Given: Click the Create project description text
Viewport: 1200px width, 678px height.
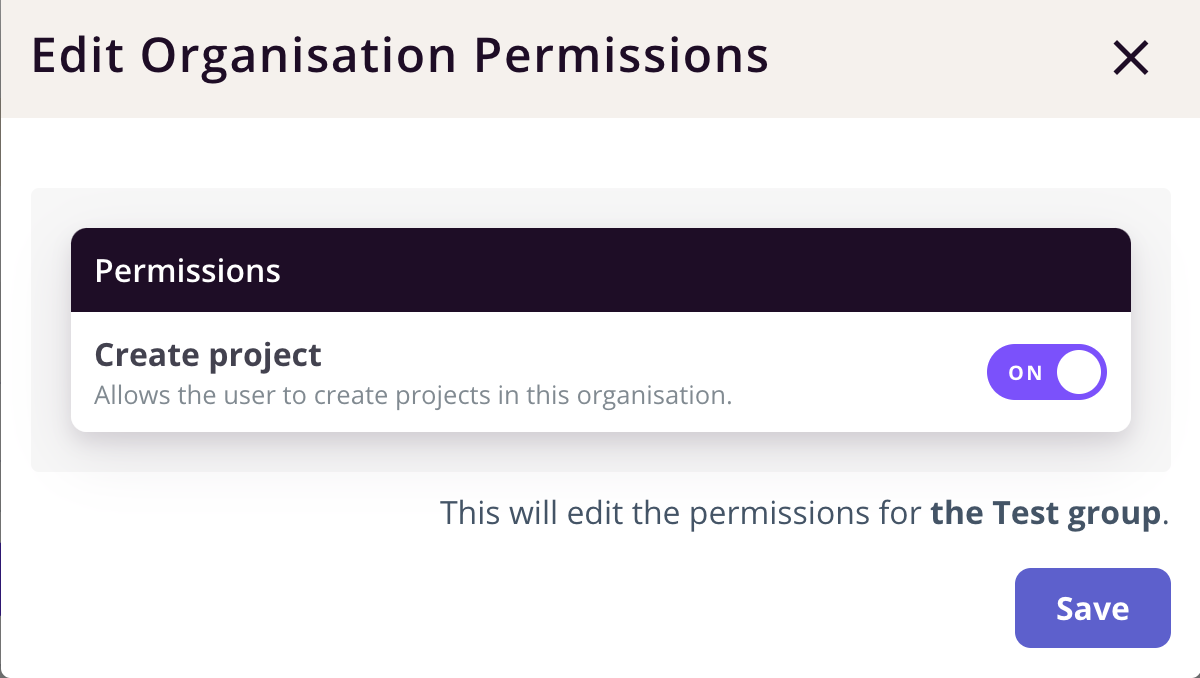Looking at the screenshot, I should point(413,395).
